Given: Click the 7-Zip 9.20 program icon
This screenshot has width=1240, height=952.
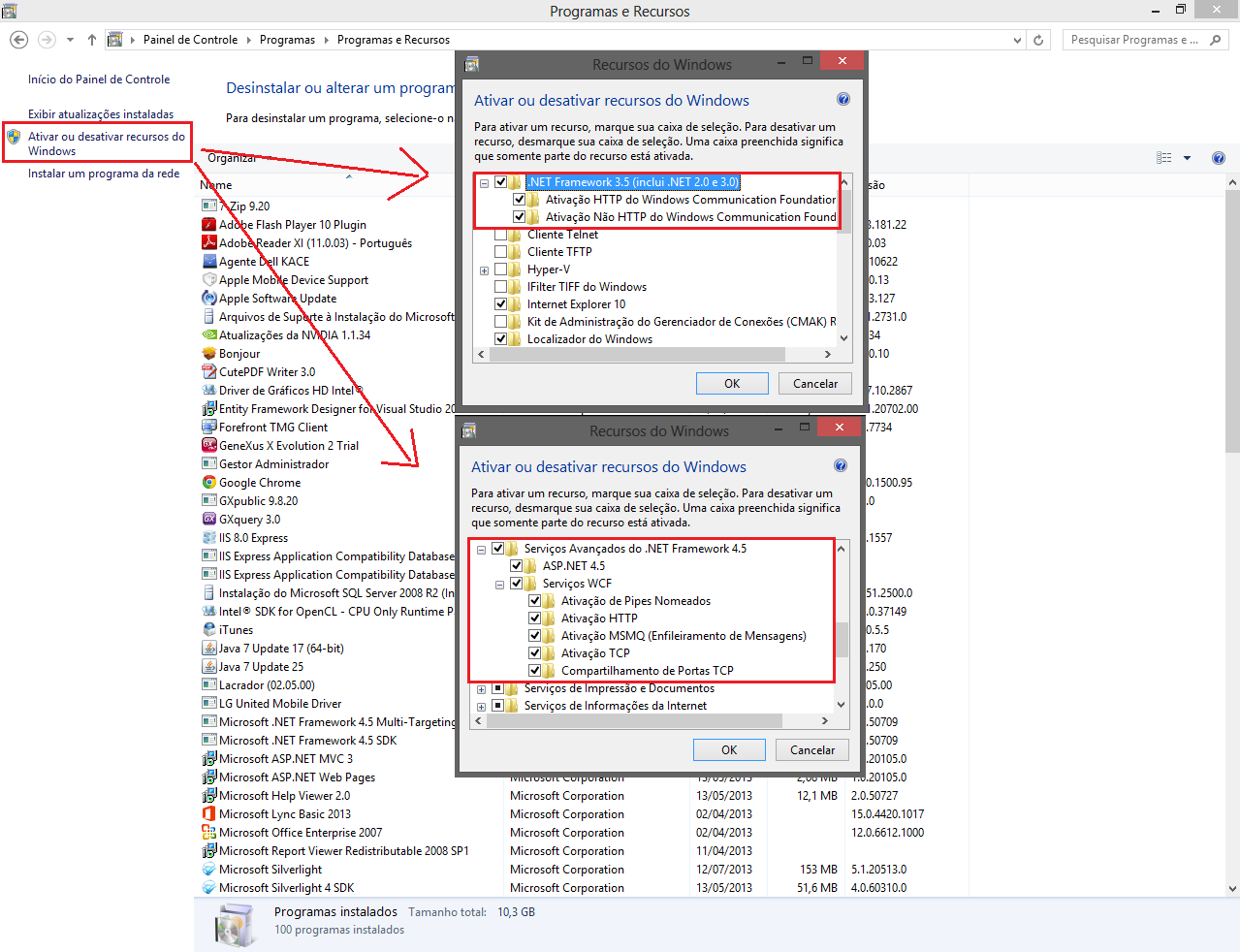Looking at the screenshot, I should pos(208,206).
